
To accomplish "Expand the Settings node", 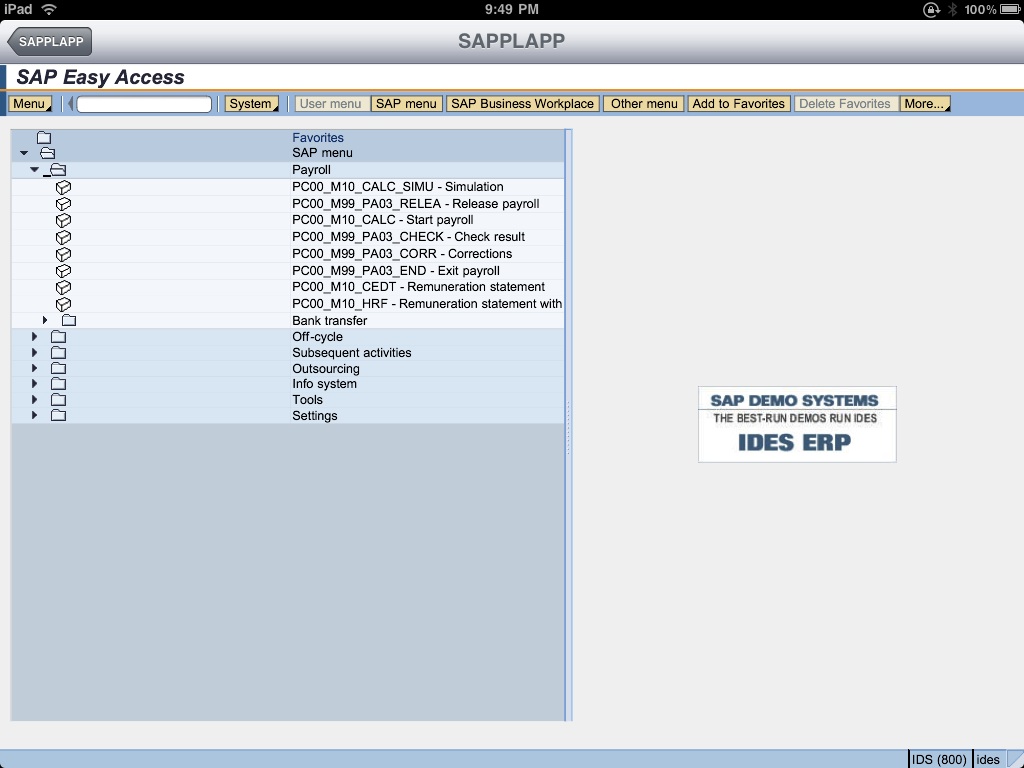I will [x=35, y=415].
